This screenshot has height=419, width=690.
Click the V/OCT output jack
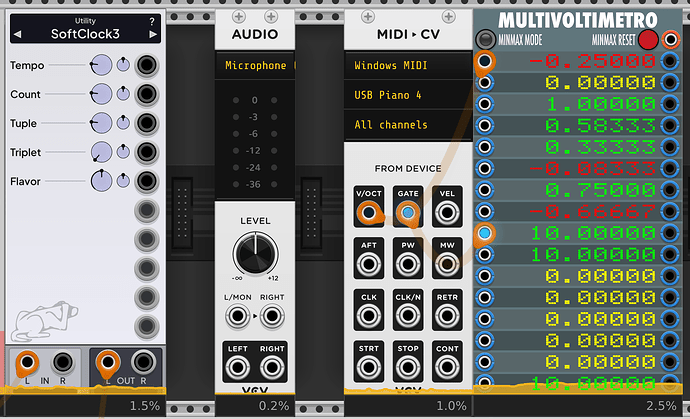tap(369, 213)
